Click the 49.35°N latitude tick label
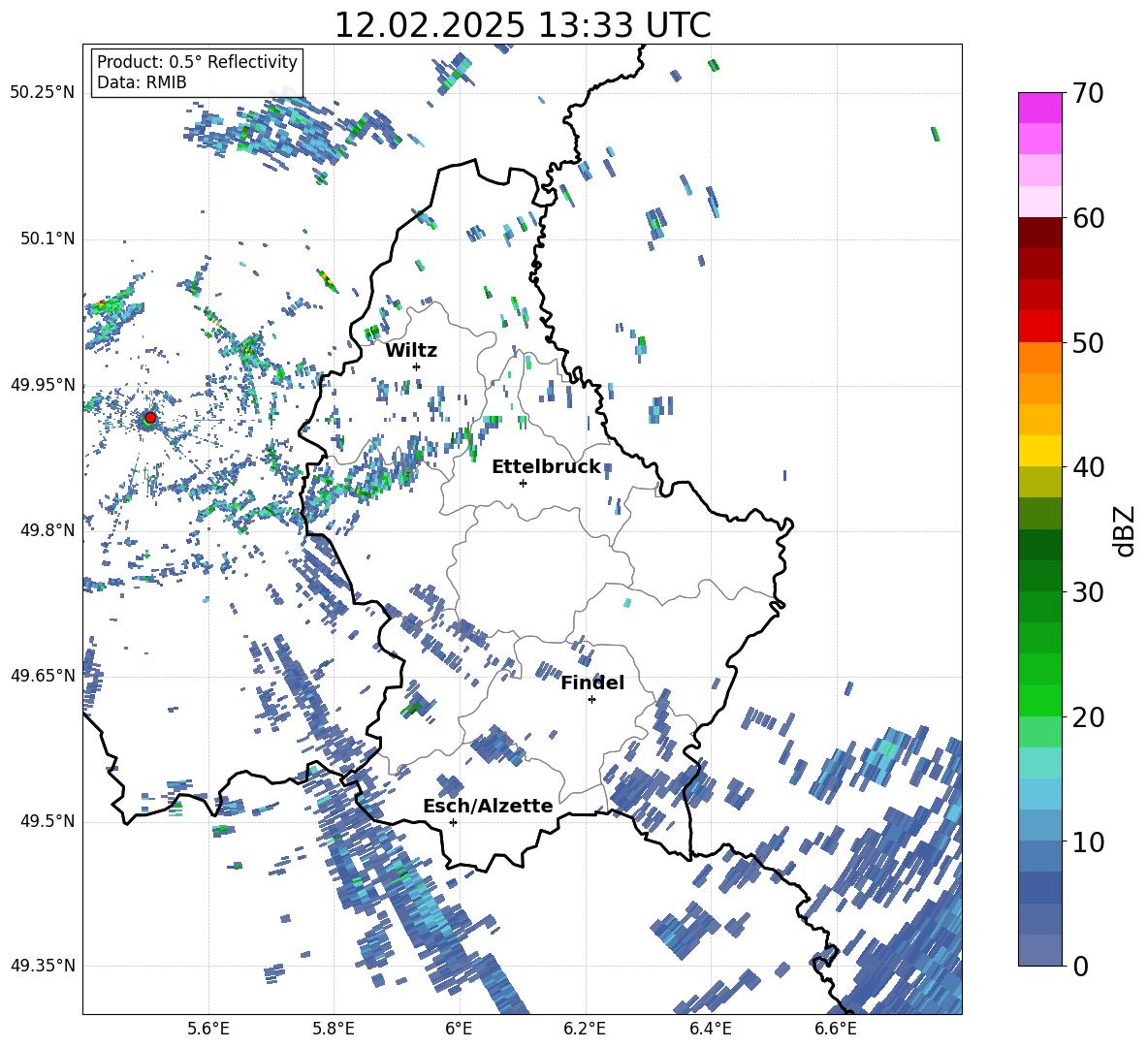This screenshot has width=1148, height=1048. (43, 966)
